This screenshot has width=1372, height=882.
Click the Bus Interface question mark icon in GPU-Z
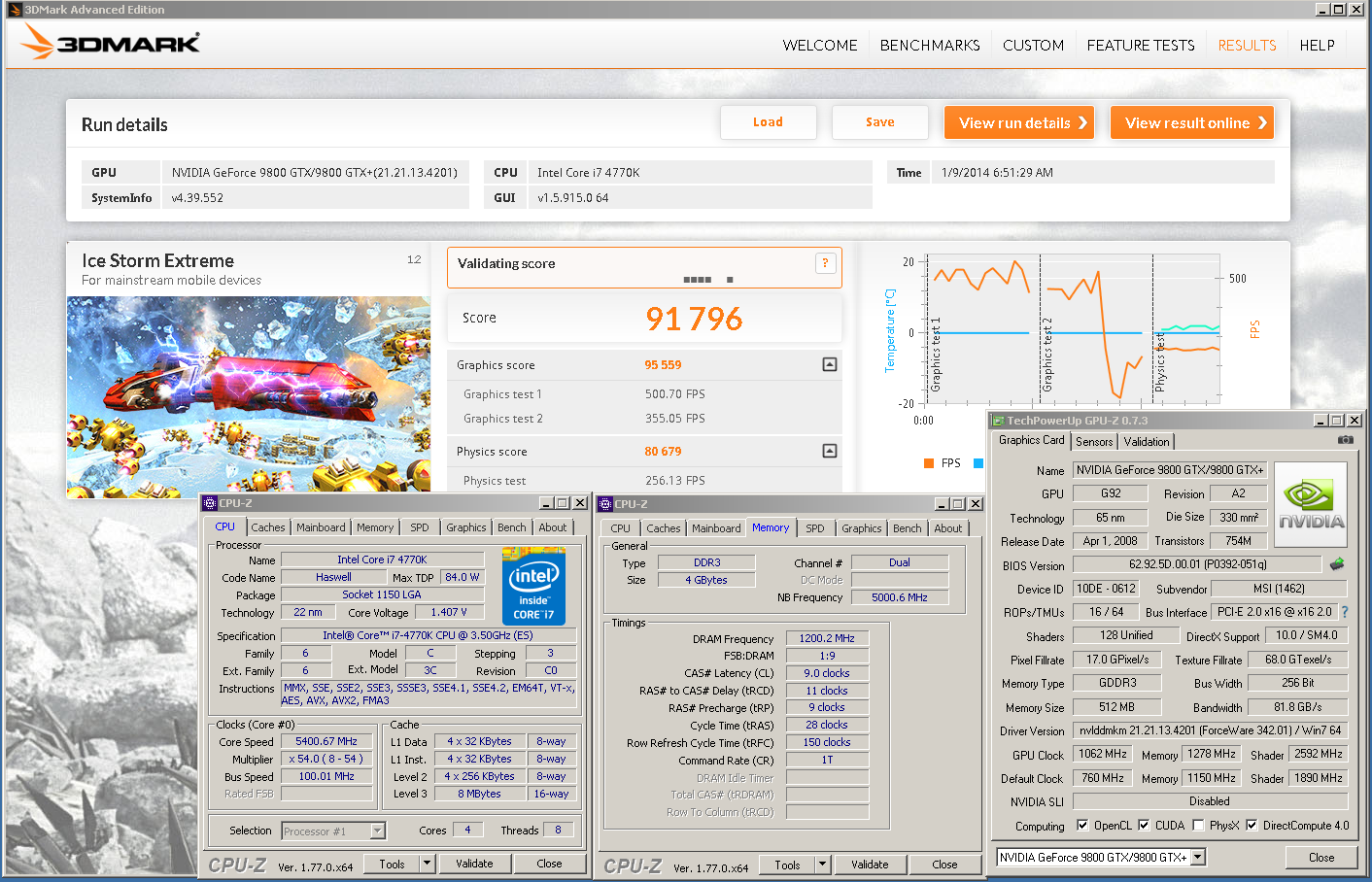coord(1345,612)
